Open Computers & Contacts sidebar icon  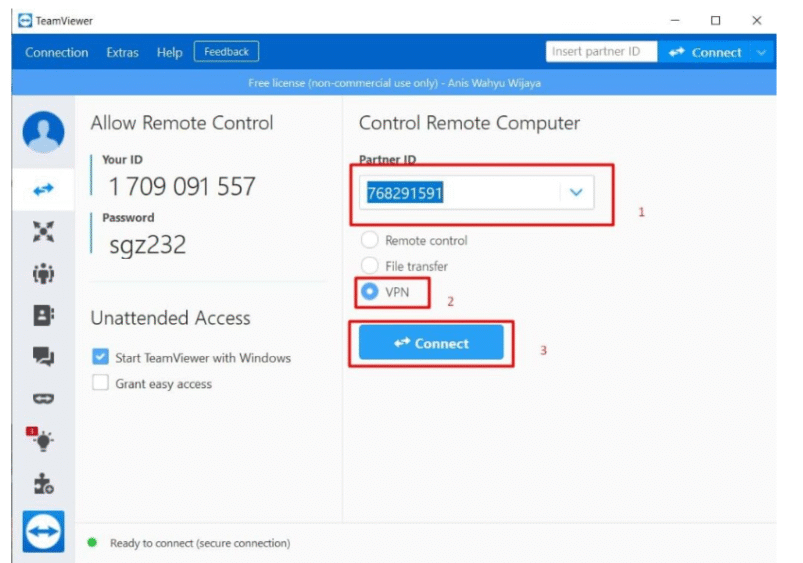tap(44, 315)
